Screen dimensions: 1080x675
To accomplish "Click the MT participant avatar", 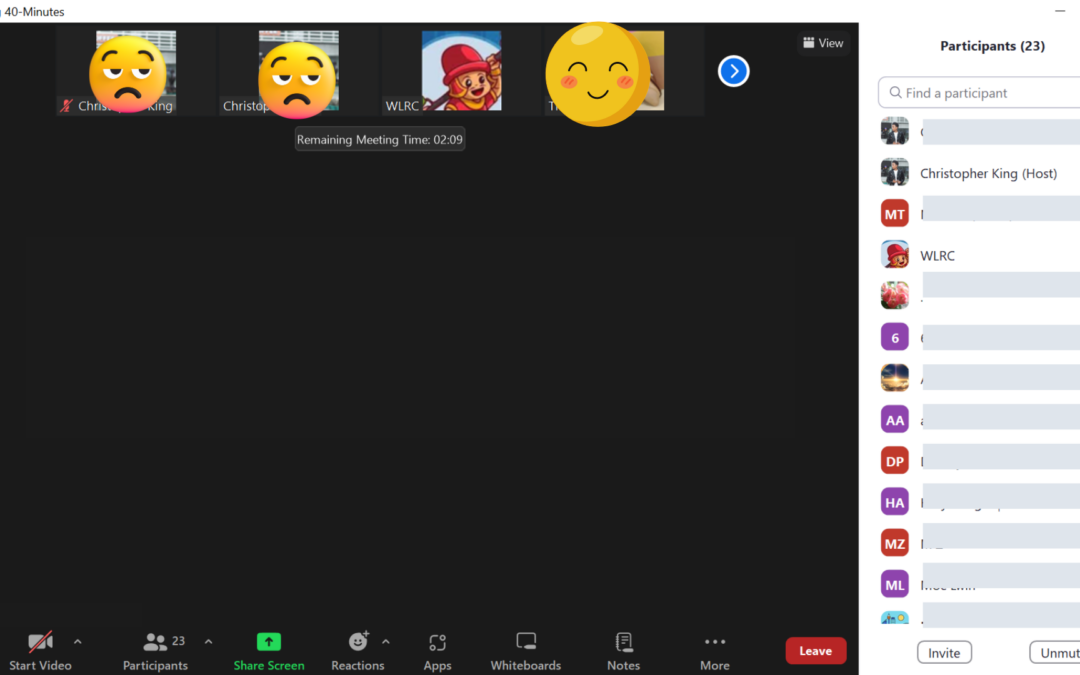I will point(895,214).
